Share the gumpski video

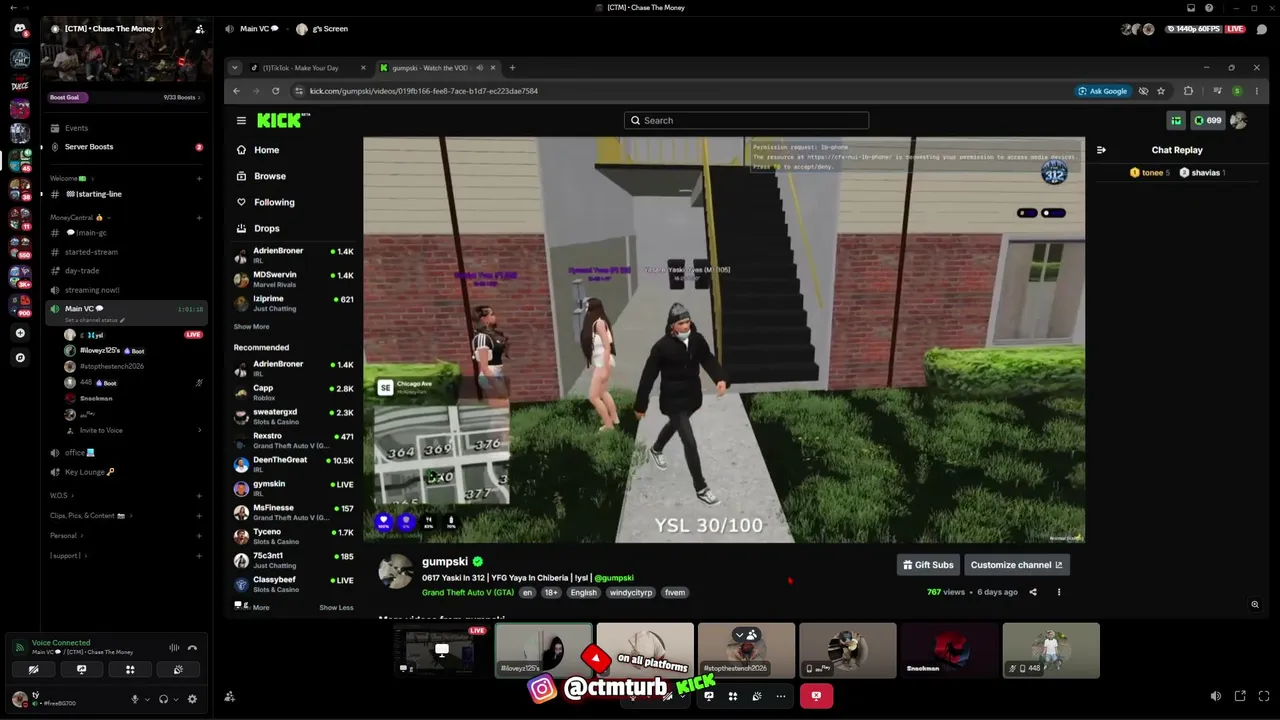[x=1033, y=592]
